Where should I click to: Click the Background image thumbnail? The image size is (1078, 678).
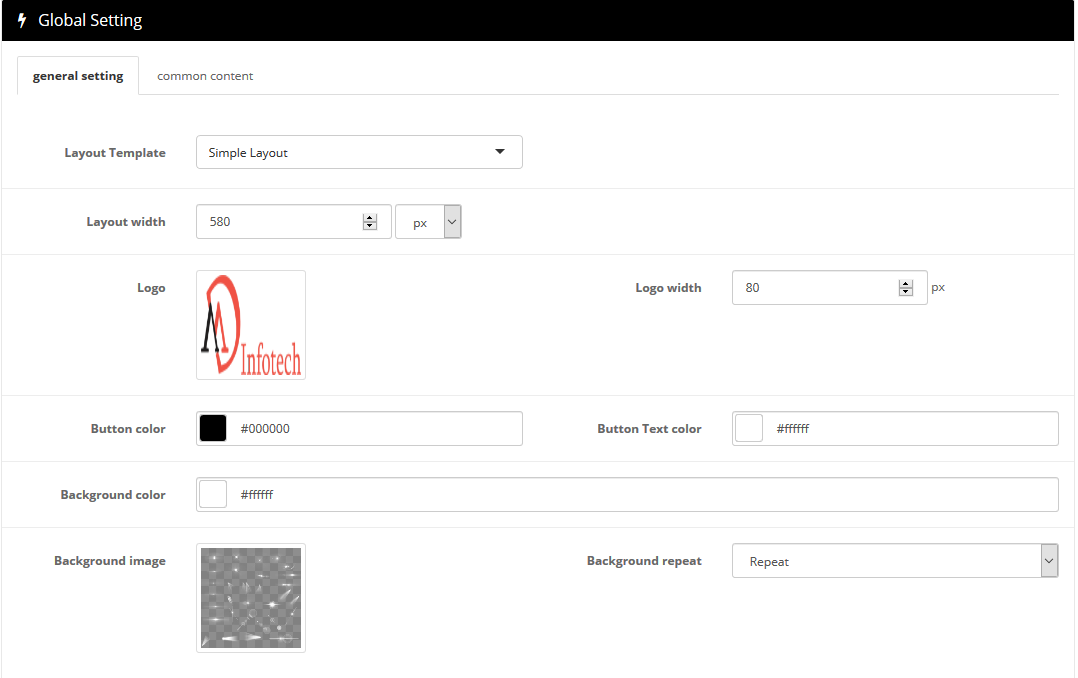click(251, 598)
